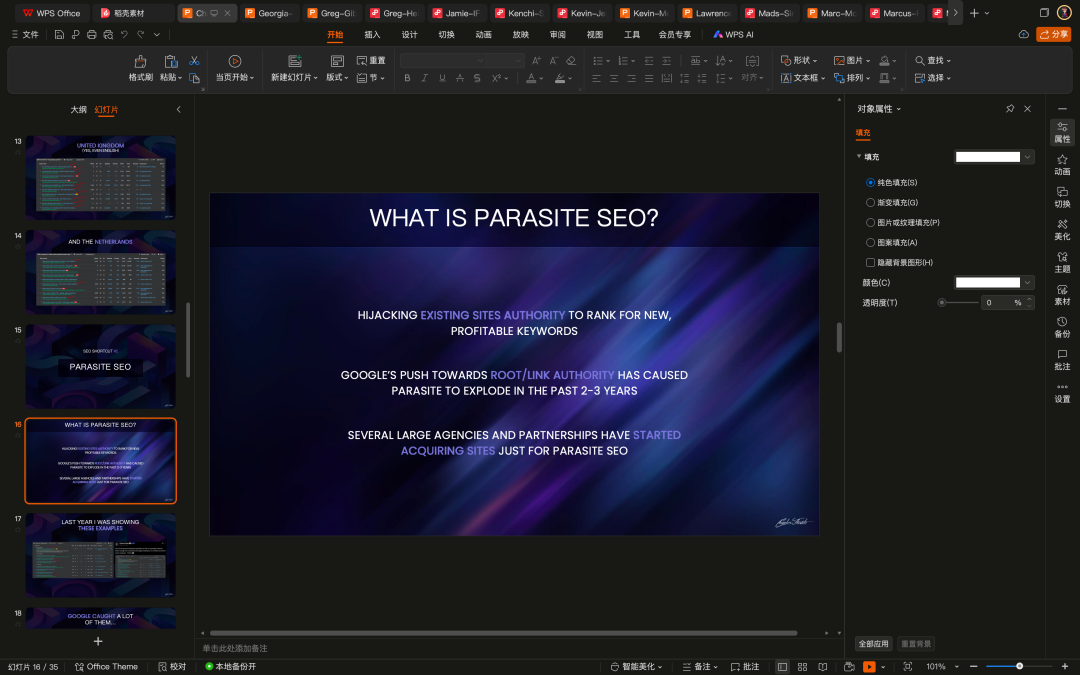Screen dimensions: 1080x675
Task: Select Pattern Fill (图案填充) radio button
Action: point(870,242)
